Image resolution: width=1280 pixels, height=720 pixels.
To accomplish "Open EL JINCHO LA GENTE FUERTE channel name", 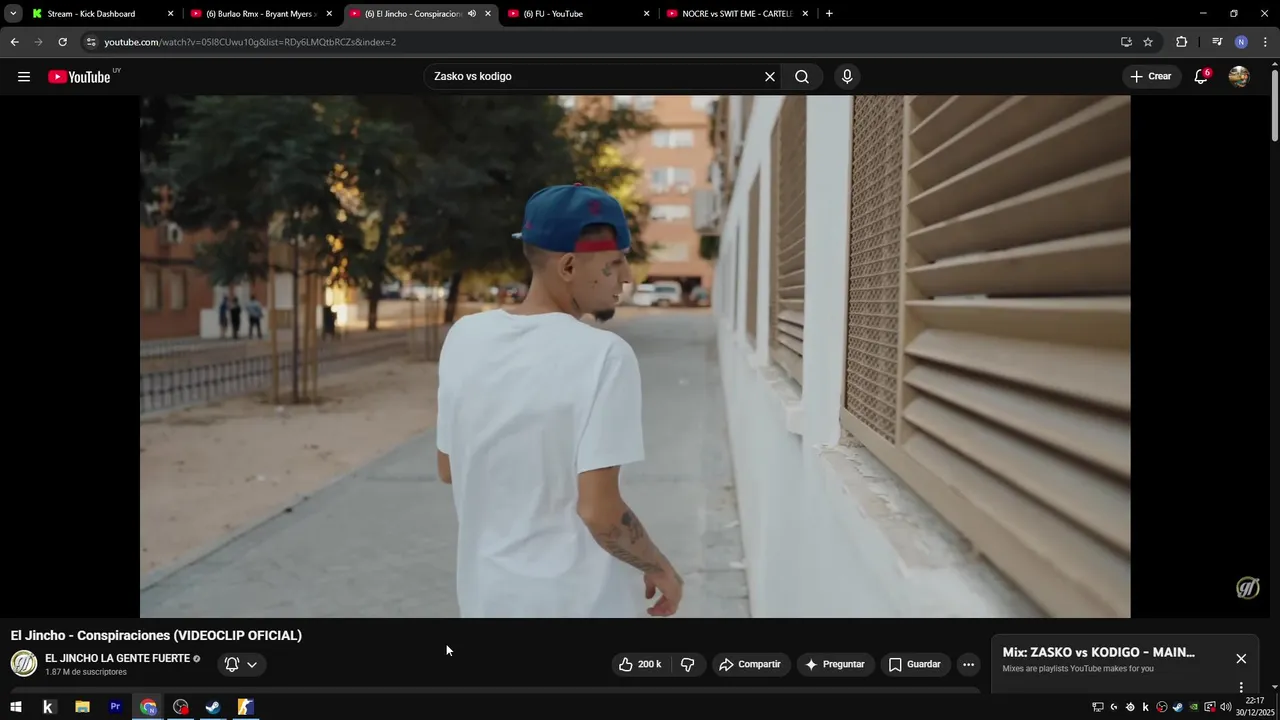I will tap(117, 658).
